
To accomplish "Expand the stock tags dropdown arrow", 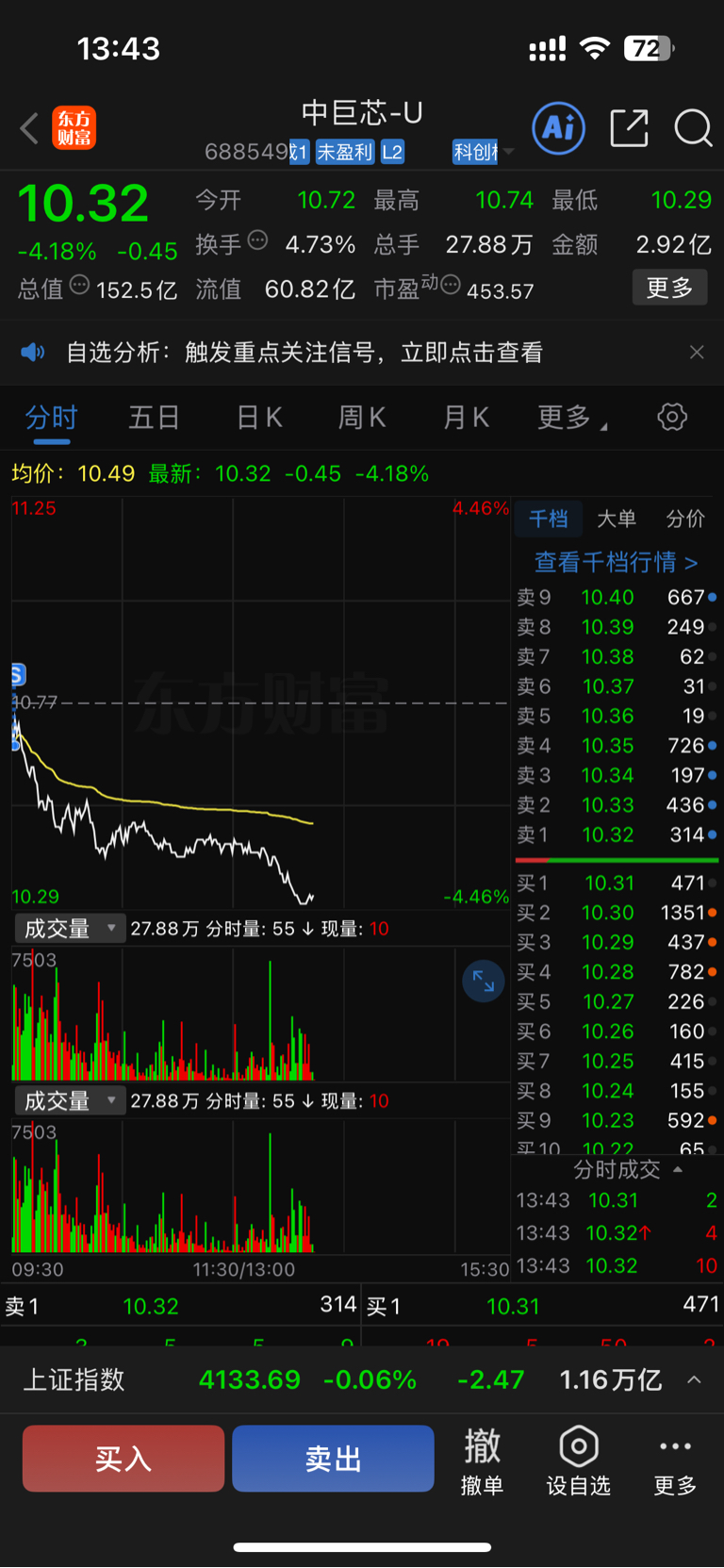I will pyautogui.click(x=509, y=152).
